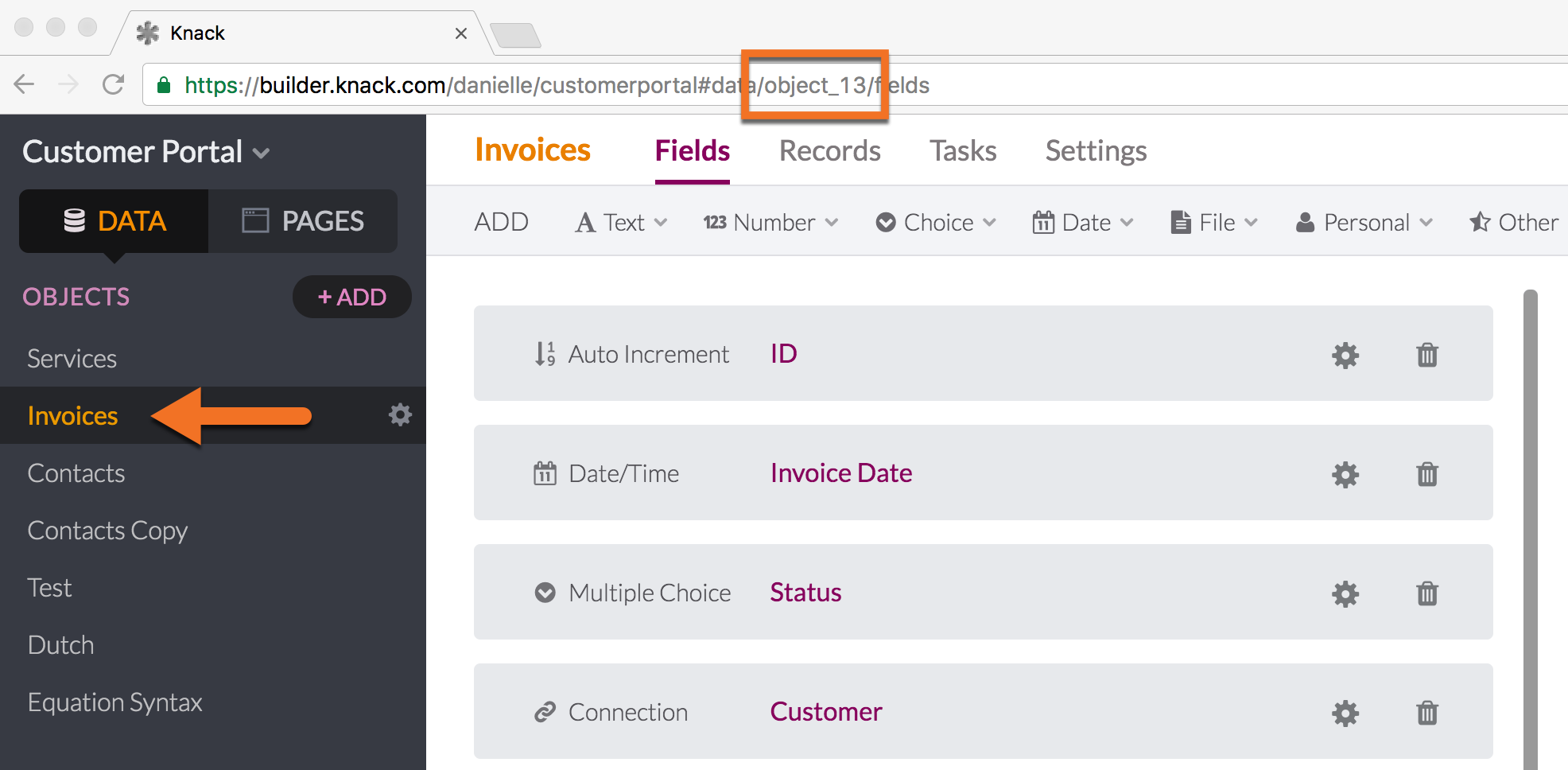Open settings gear for Customer connection field
1568x770 pixels.
pyautogui.click(x=1345, y=713)
